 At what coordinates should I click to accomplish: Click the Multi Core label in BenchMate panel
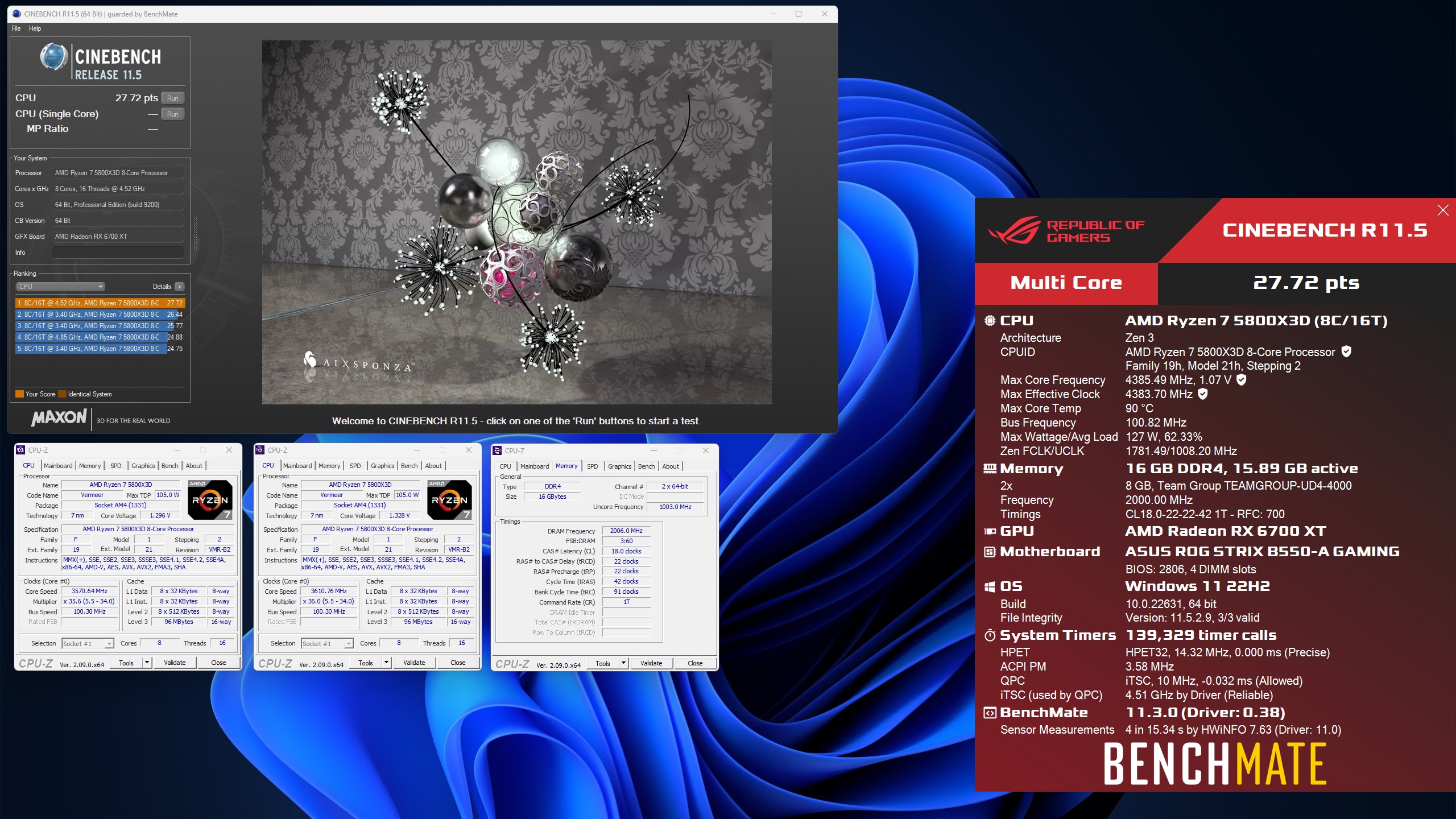[x=1066, y=283]
